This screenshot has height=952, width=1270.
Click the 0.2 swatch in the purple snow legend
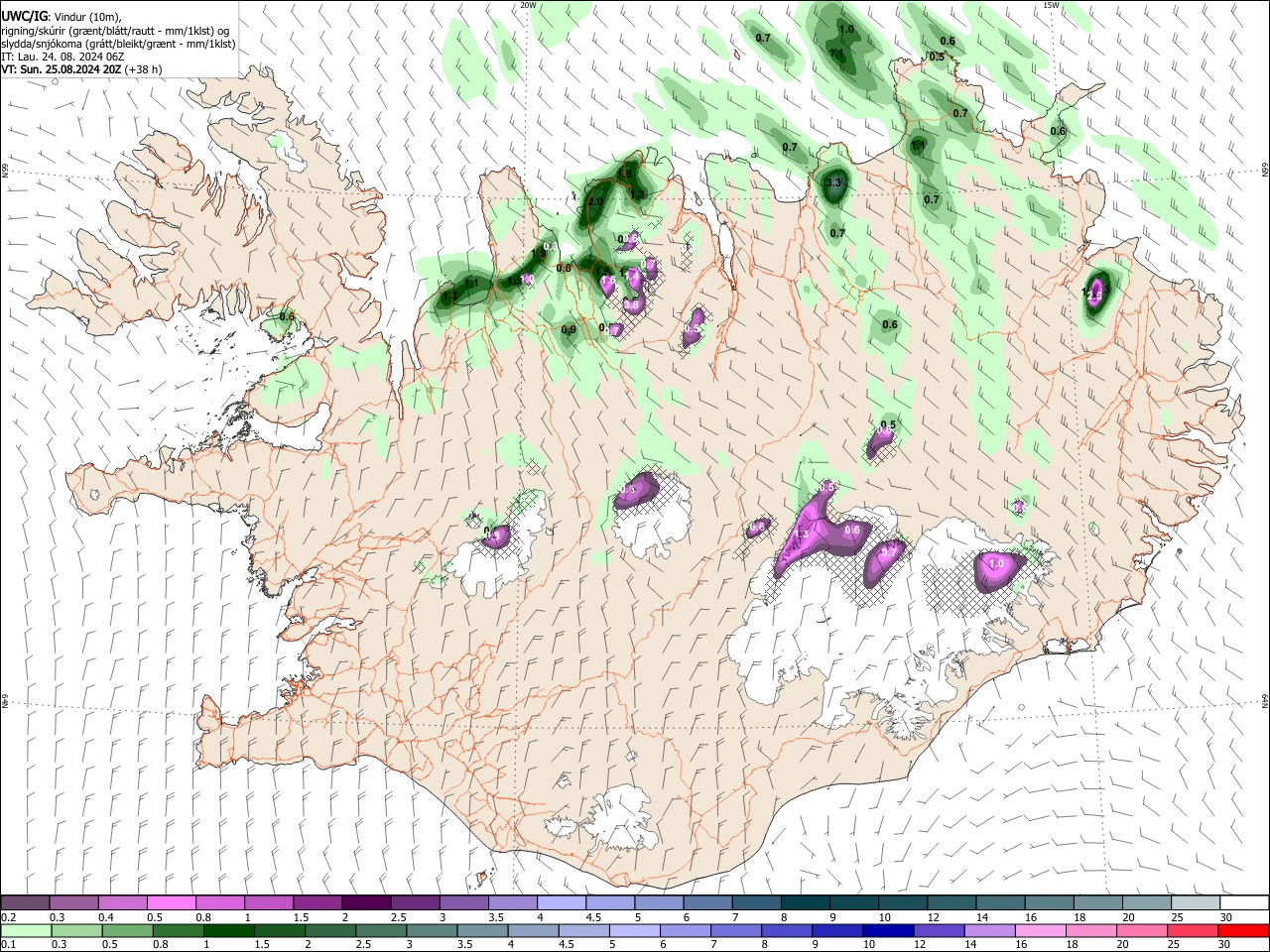(25, 903)
